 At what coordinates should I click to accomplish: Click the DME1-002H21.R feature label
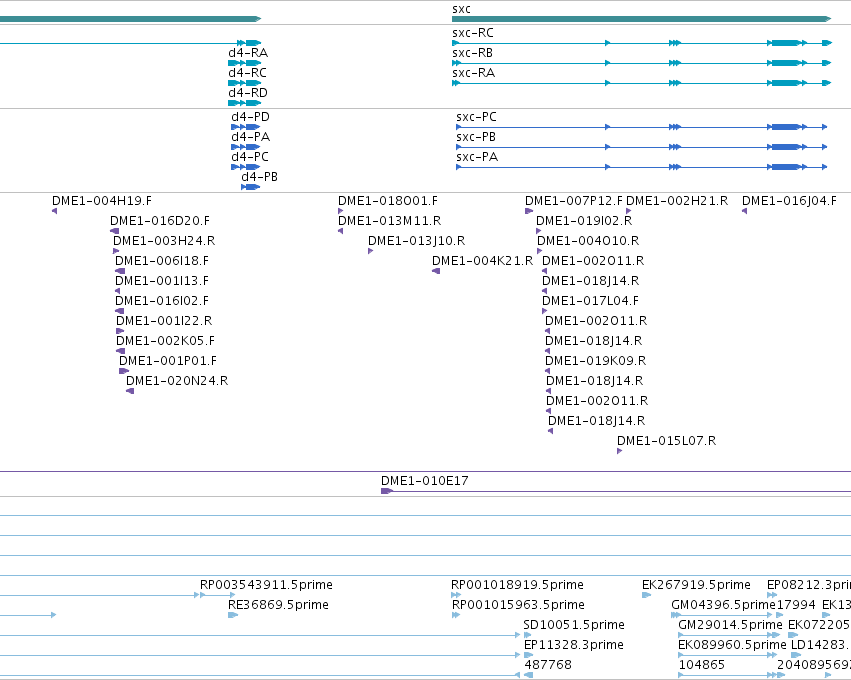(677, 201)
